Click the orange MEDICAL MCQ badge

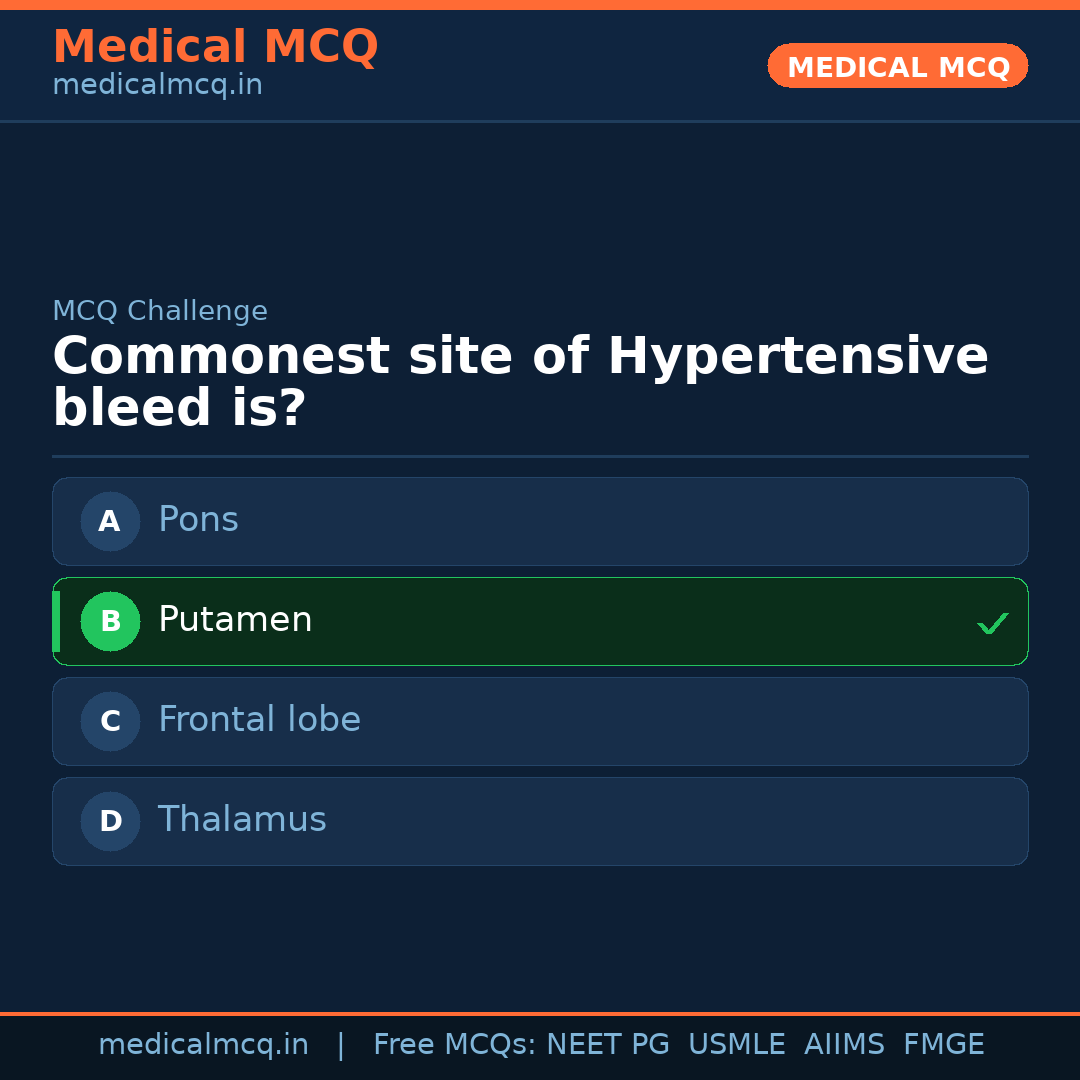(x=897, y=66)
